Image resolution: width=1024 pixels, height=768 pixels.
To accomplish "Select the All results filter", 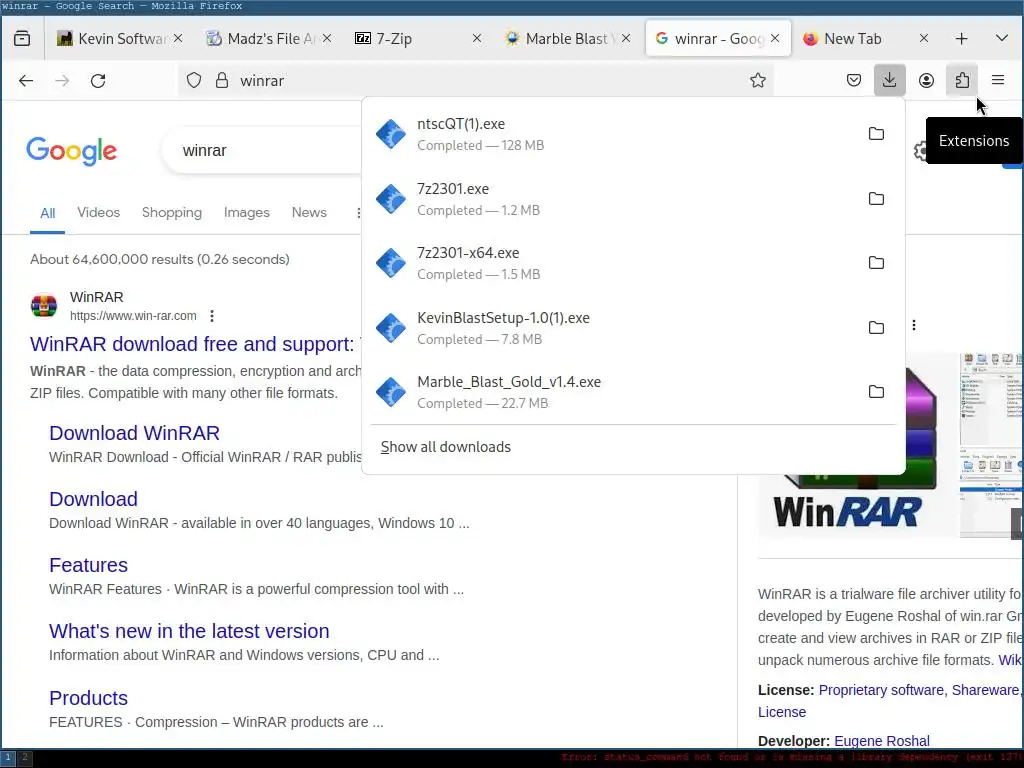I will pyautogui.click(x=48, y=213).
